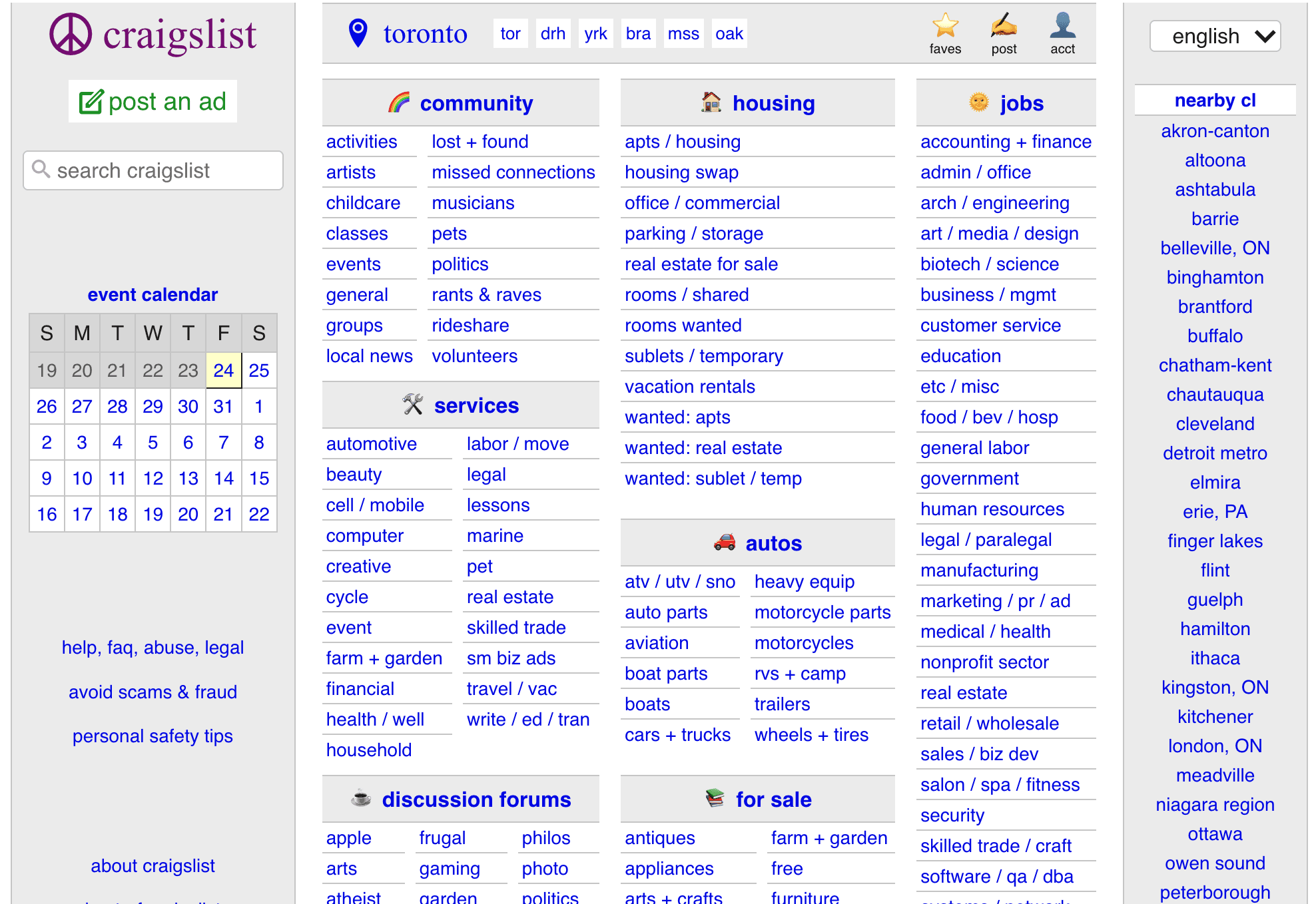Open skilled trade services link
1316x904 pixels.
(x=516, y=627)
